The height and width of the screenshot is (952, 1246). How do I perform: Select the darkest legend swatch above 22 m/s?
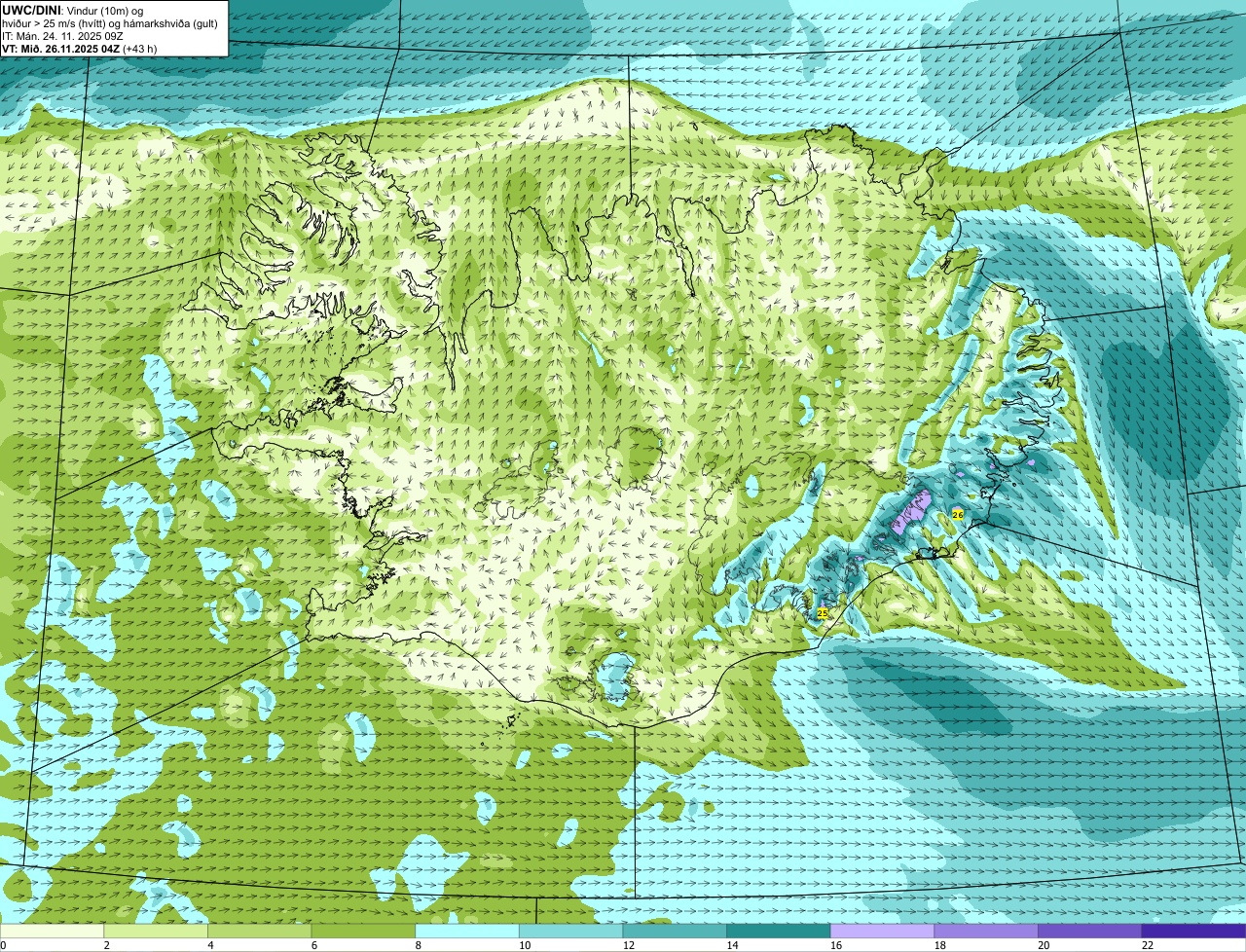[1194, 931]
